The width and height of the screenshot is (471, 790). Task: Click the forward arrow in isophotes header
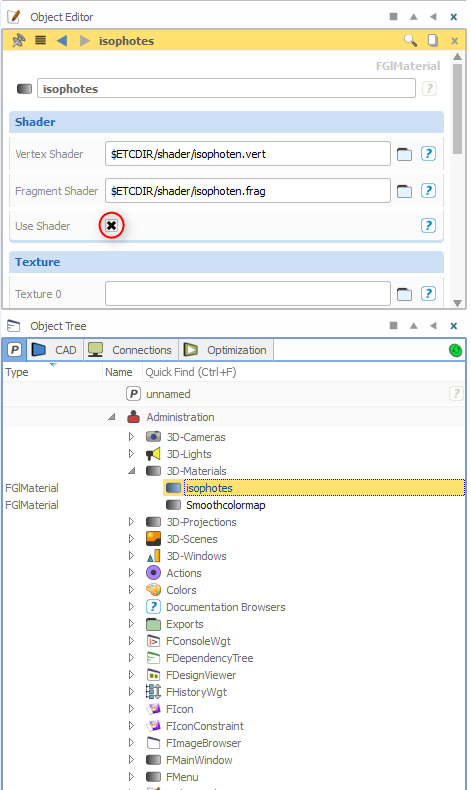(x=85, y=40)
